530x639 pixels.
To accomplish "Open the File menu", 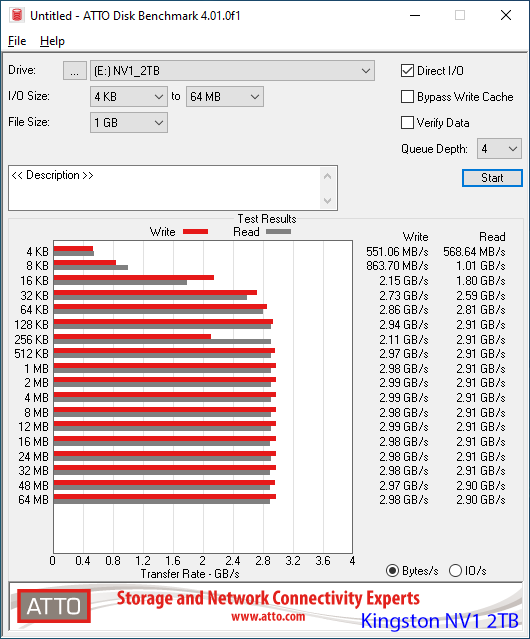I will click(17, 41).
